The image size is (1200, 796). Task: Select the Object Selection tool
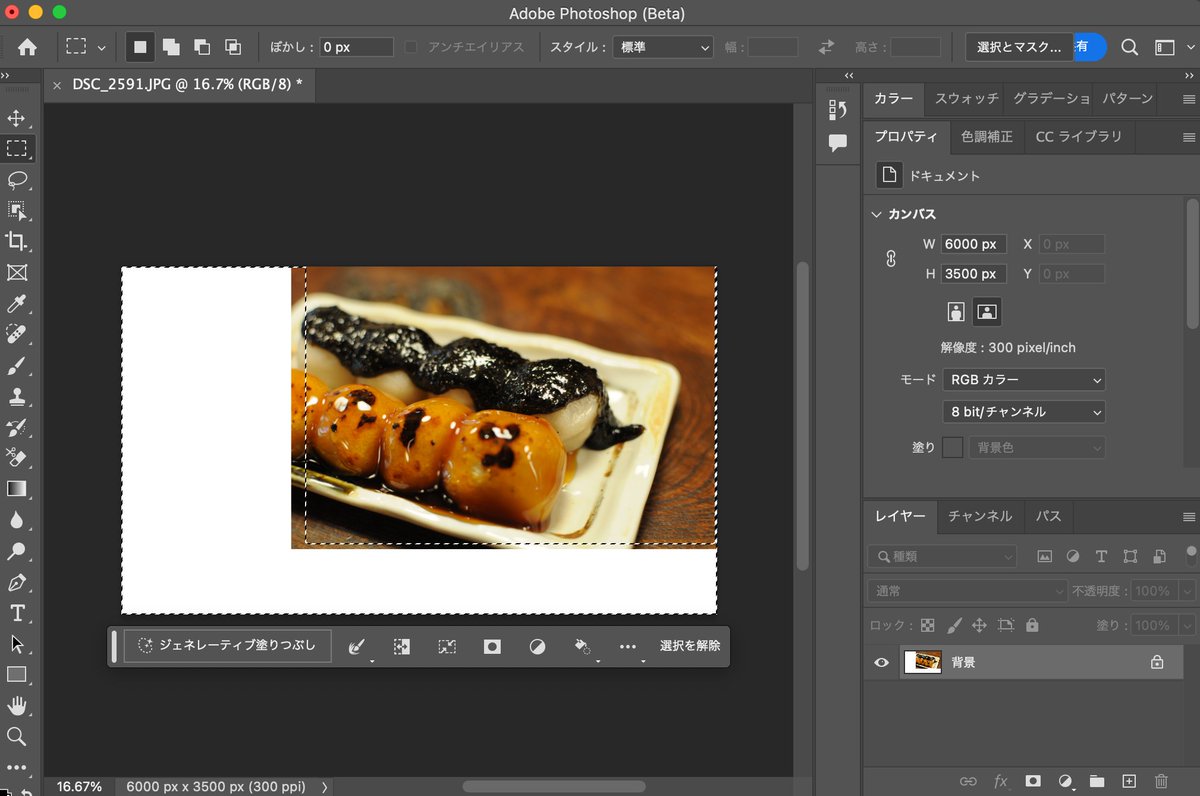(17, 210)
